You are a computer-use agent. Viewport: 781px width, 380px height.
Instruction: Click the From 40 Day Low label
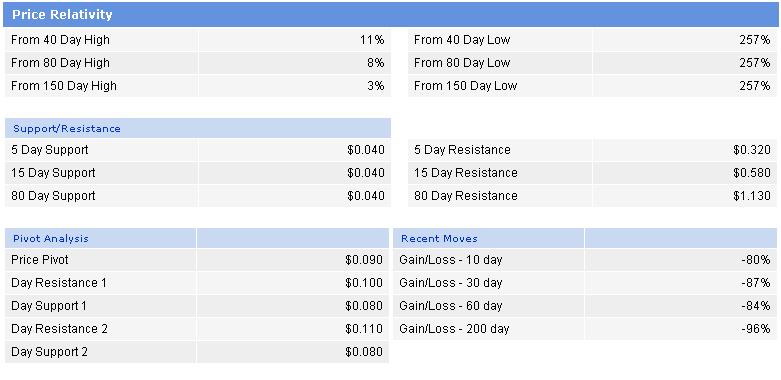click(462, 40)
